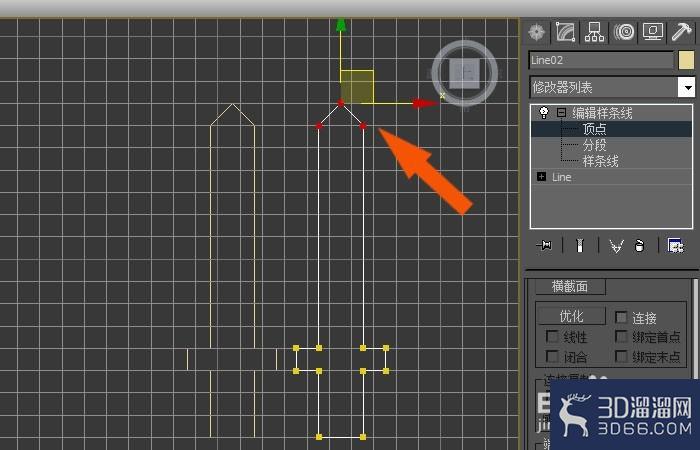This screenshot has height=450, width=700.
Task: Open the Display command panel tab
Action: (x=653, y=32)
